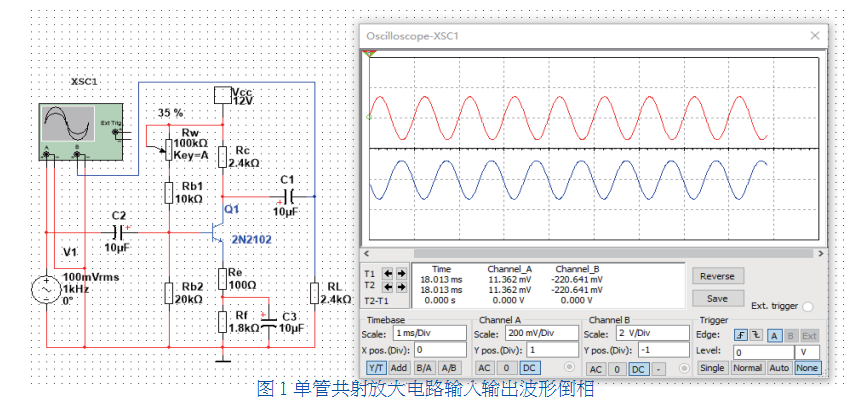Toggle Channel A AC coupling
The width and height of the screenshot is (863, 414).
coord(485,369)
